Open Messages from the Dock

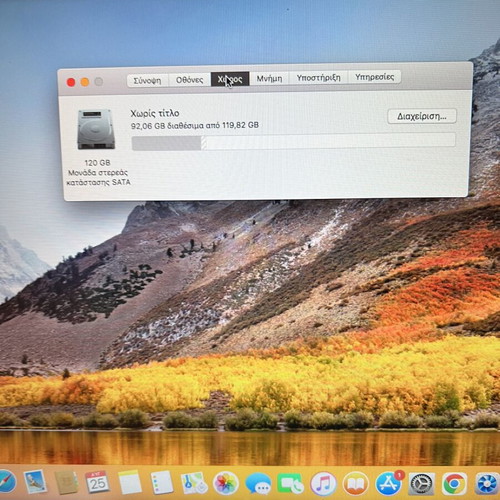click(258, 484)
